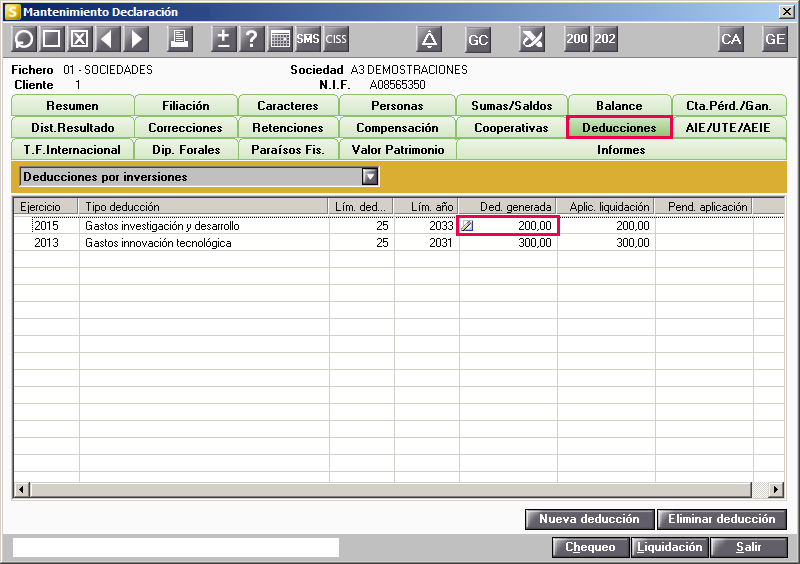Open help with the question mark icon

[252, 39]
